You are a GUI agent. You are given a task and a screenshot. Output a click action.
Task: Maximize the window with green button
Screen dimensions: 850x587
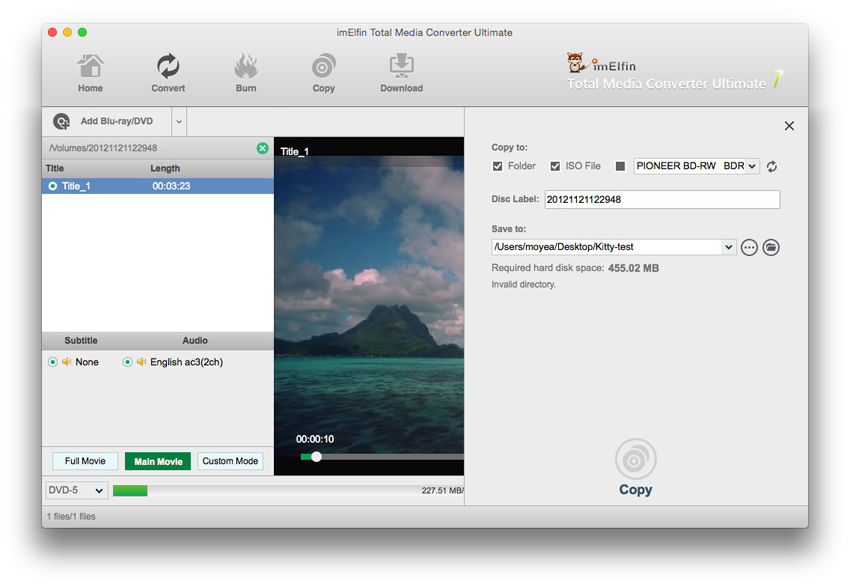82,33
